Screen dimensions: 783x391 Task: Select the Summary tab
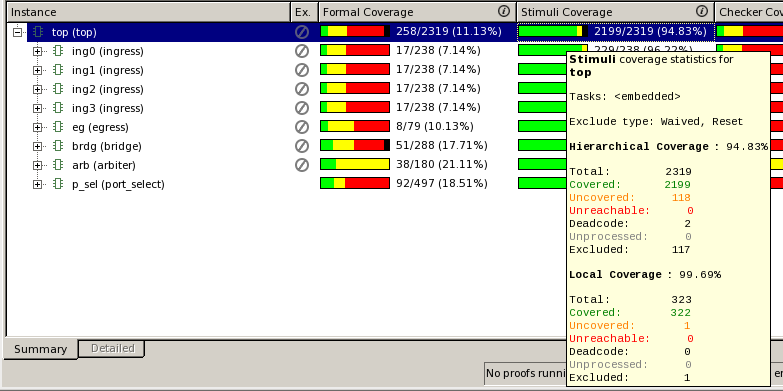tap(40, 349)
